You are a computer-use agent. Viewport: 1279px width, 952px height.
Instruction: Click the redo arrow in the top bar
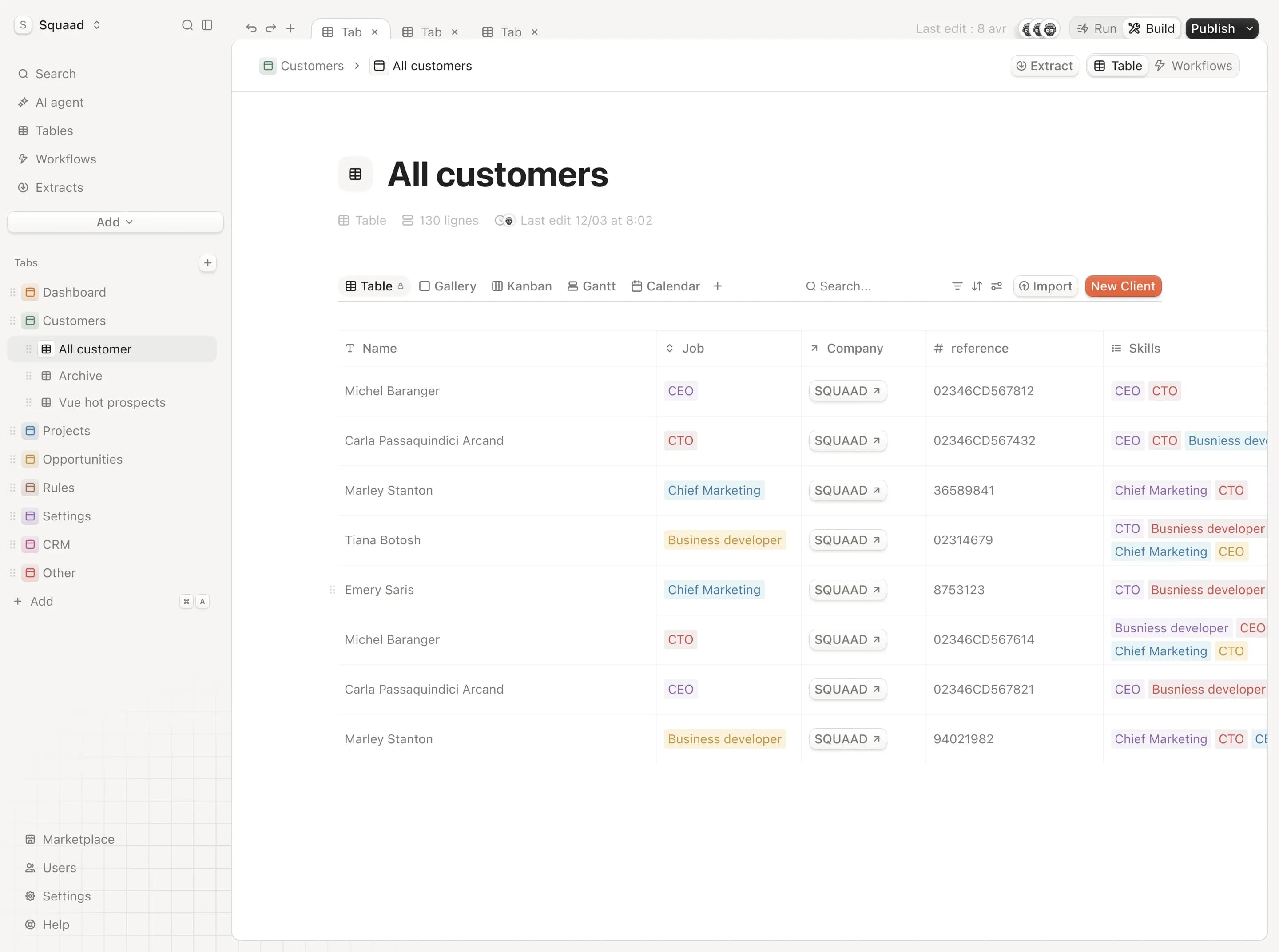[x=270, y=28]
